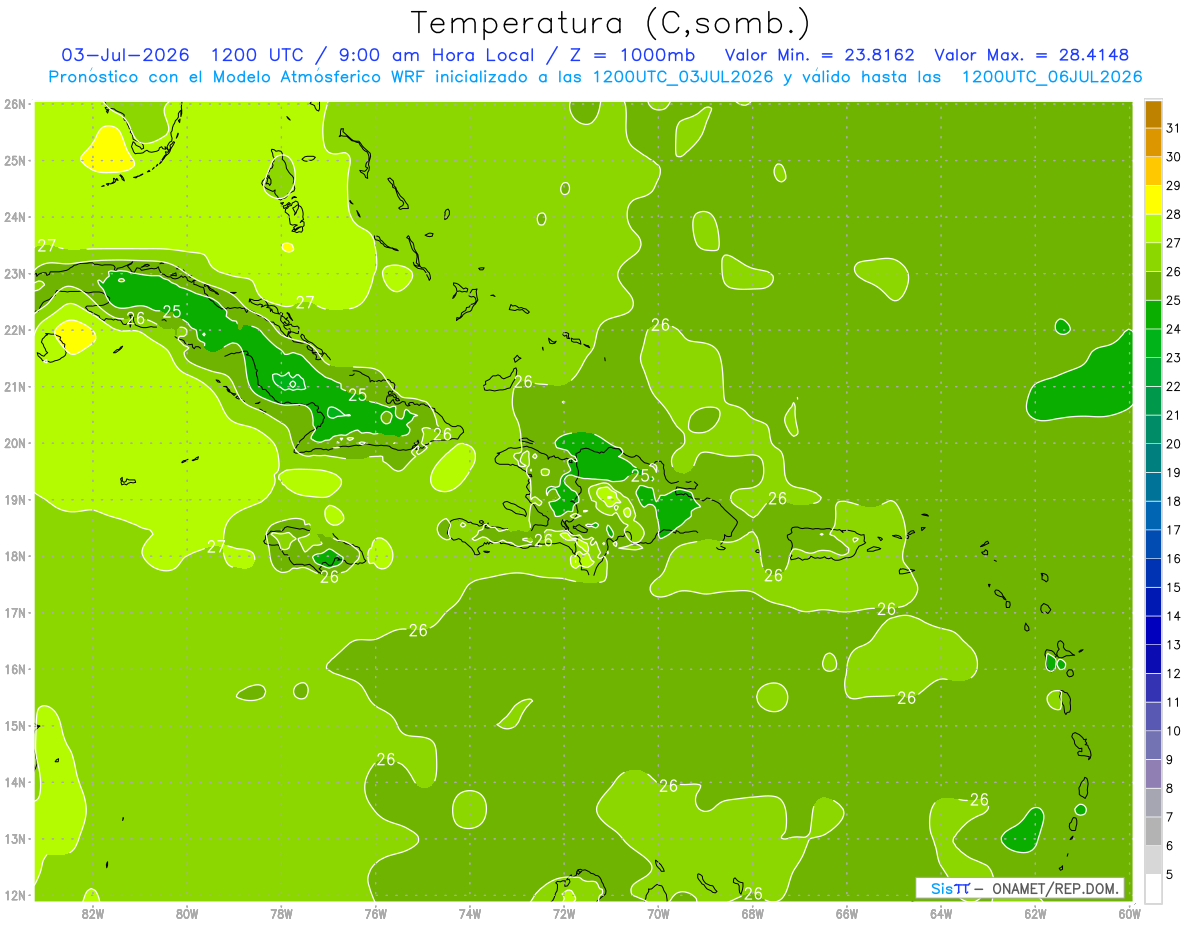Click the '14N' latitude axis label

(15, 782)
